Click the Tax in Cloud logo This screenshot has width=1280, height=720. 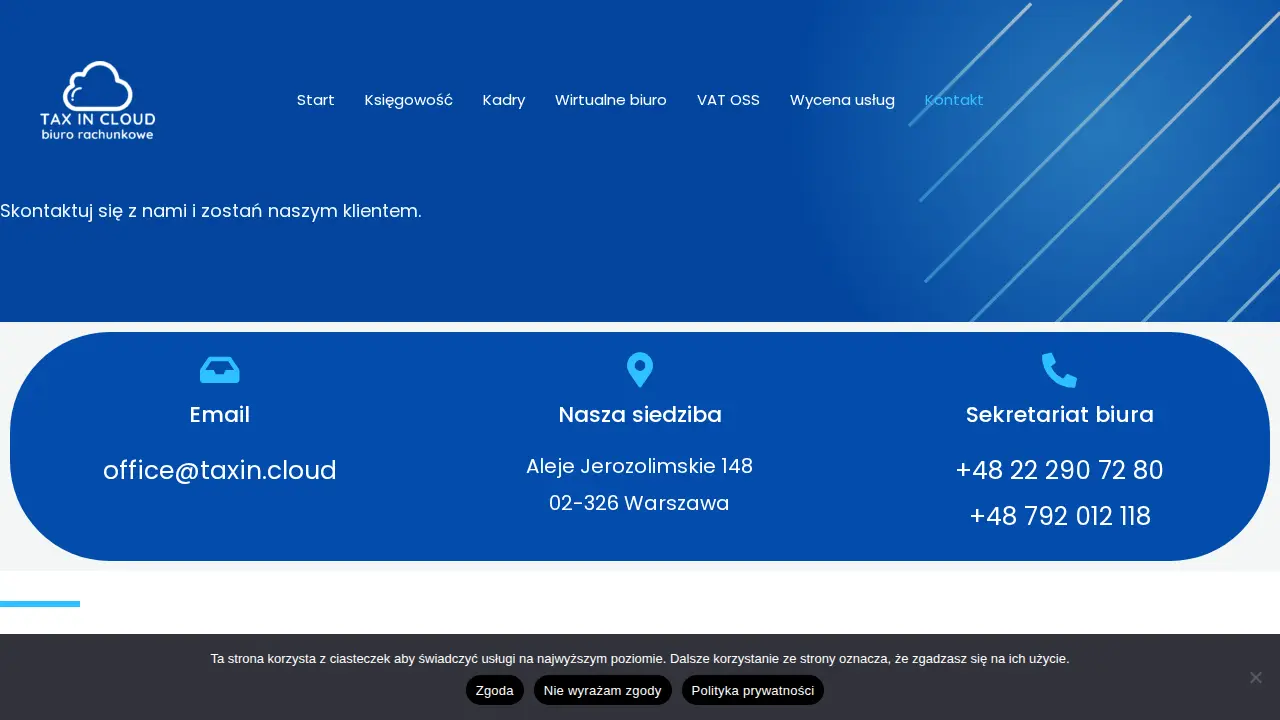(98, 100)
